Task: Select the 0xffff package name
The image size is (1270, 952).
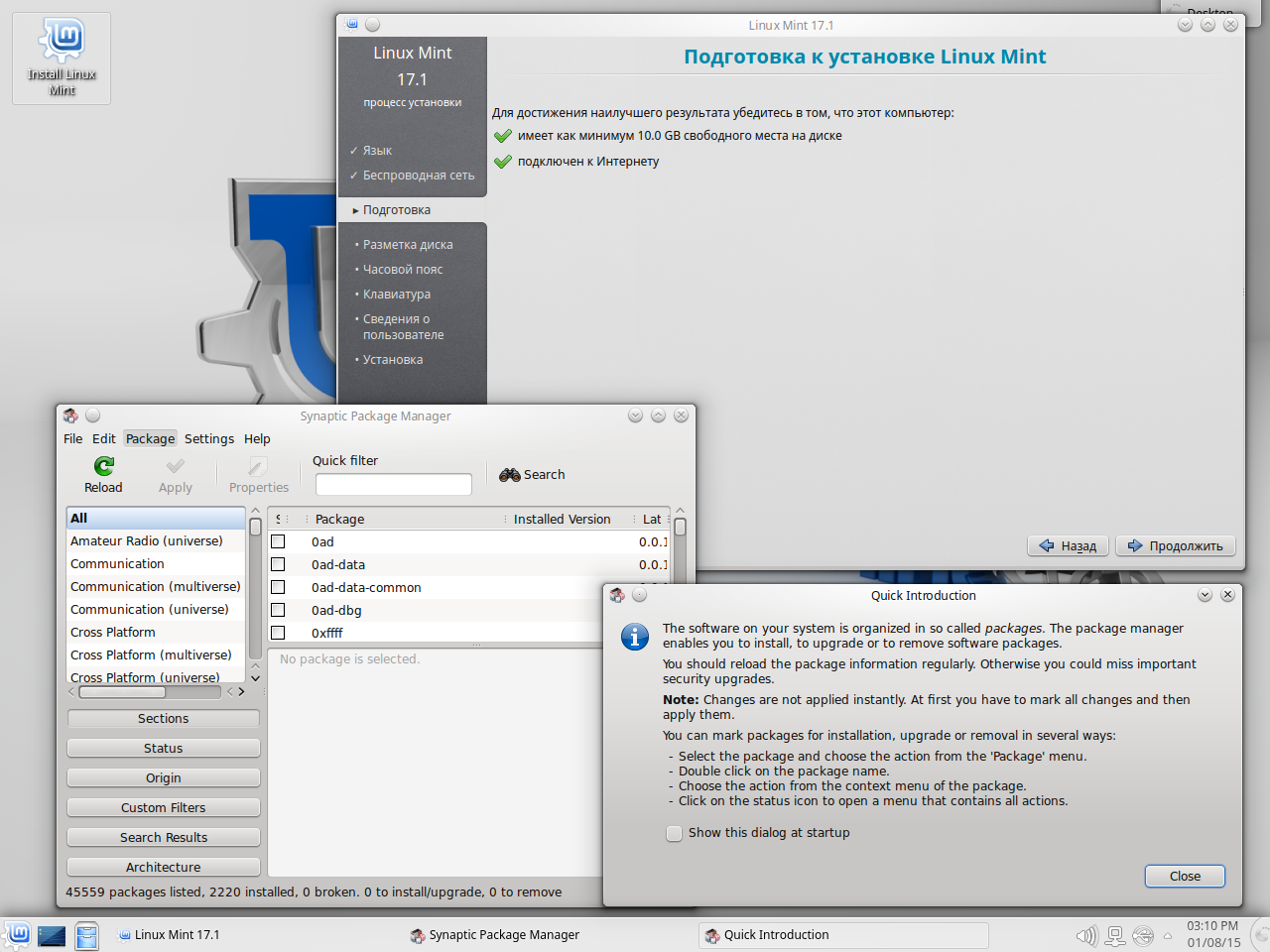Action: pyautogui.click(x=327, y=634)
